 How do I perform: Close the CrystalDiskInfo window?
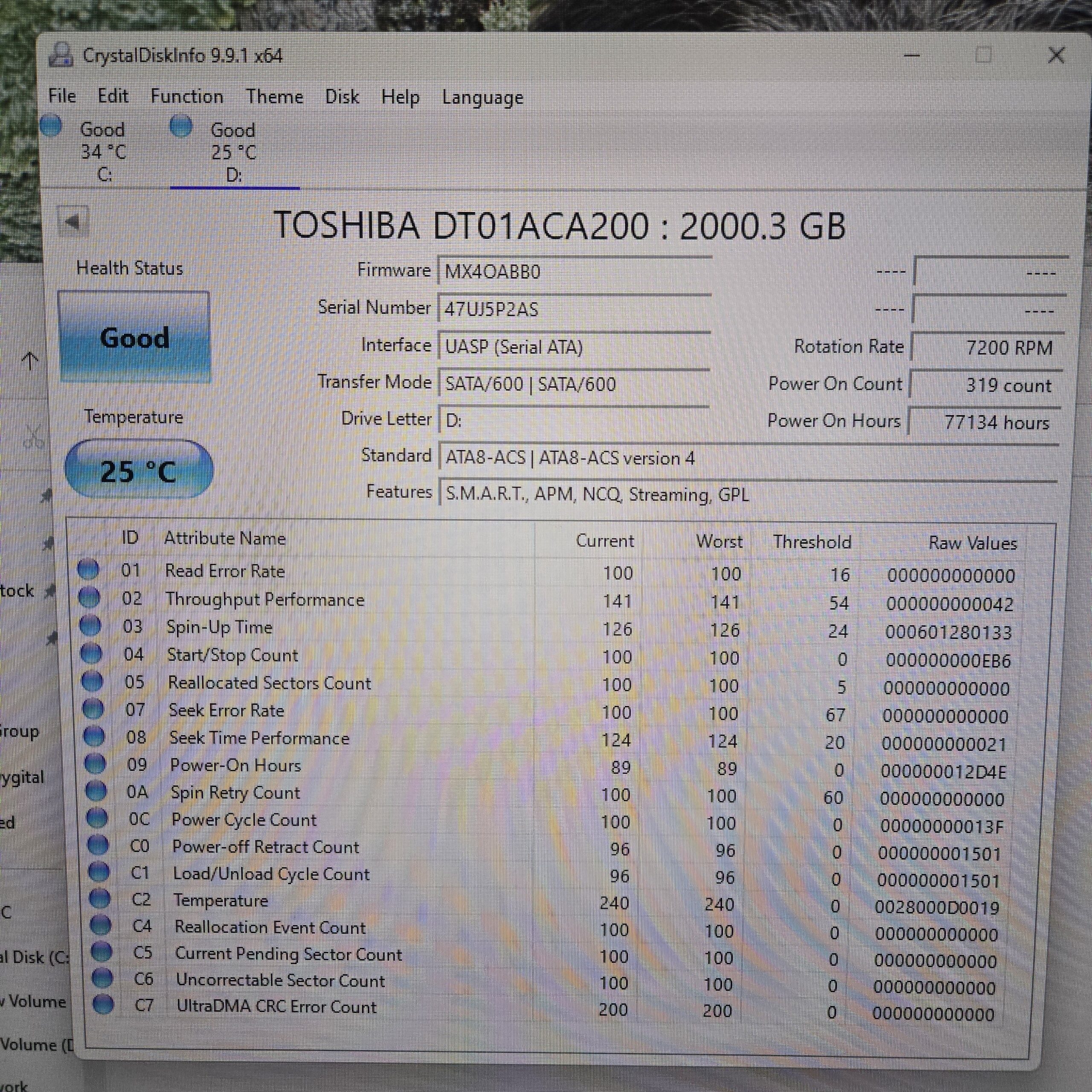(x=1056, y=55)
